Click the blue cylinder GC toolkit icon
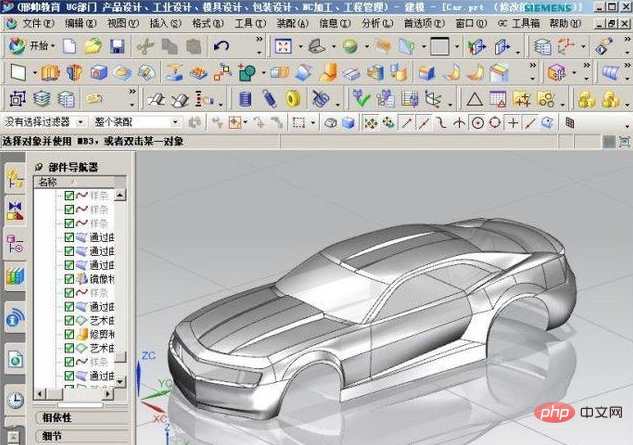The height and width of the screenshot is (445, 633). [245, 99]
